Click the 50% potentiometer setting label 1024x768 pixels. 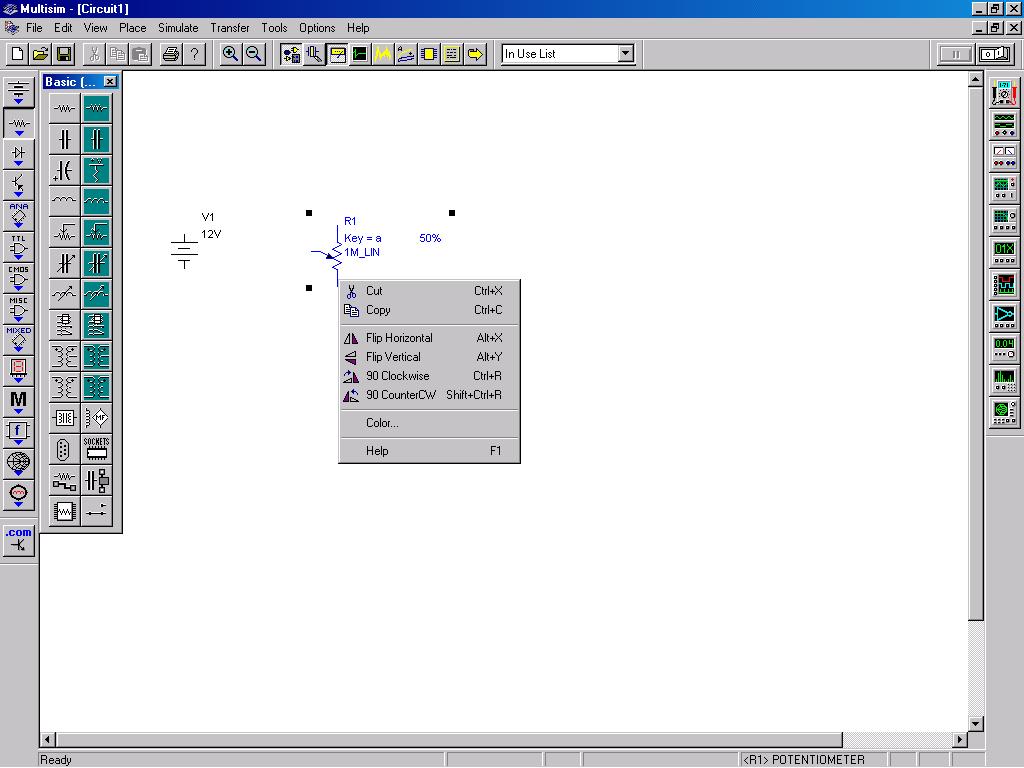430,238
